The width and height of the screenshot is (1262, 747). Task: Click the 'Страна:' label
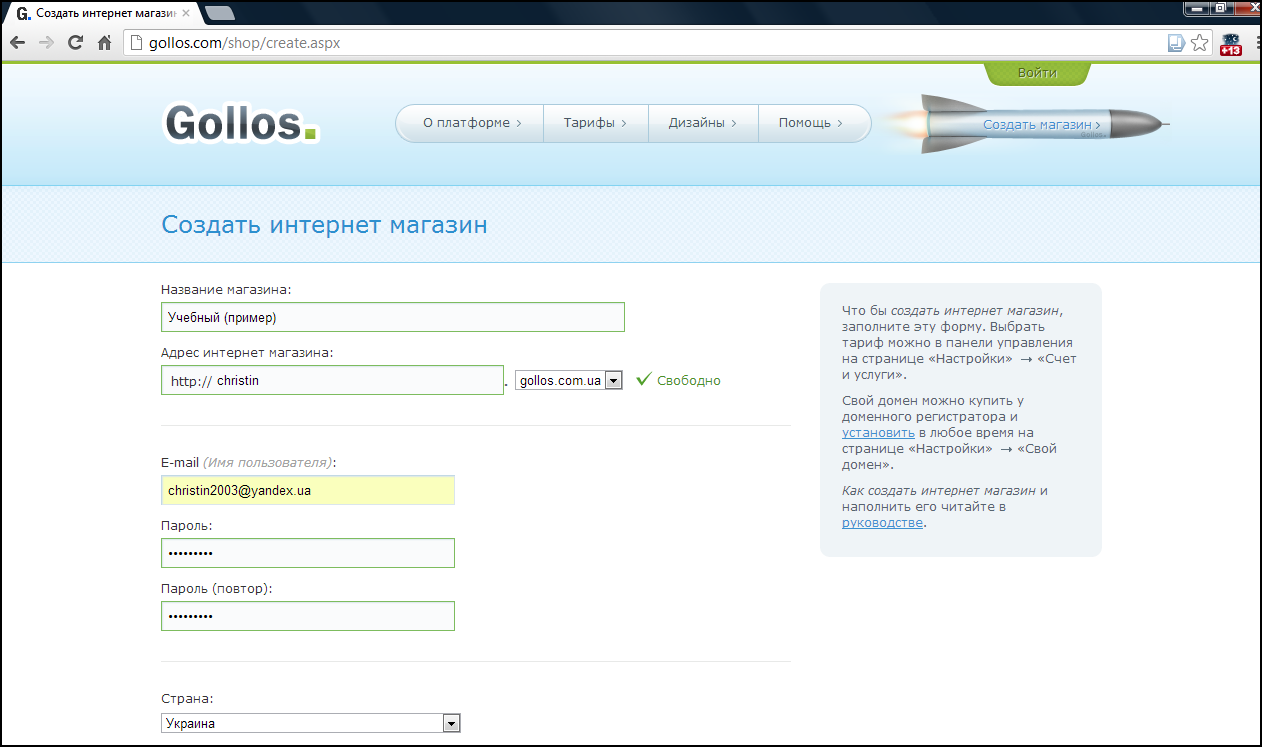187,699
